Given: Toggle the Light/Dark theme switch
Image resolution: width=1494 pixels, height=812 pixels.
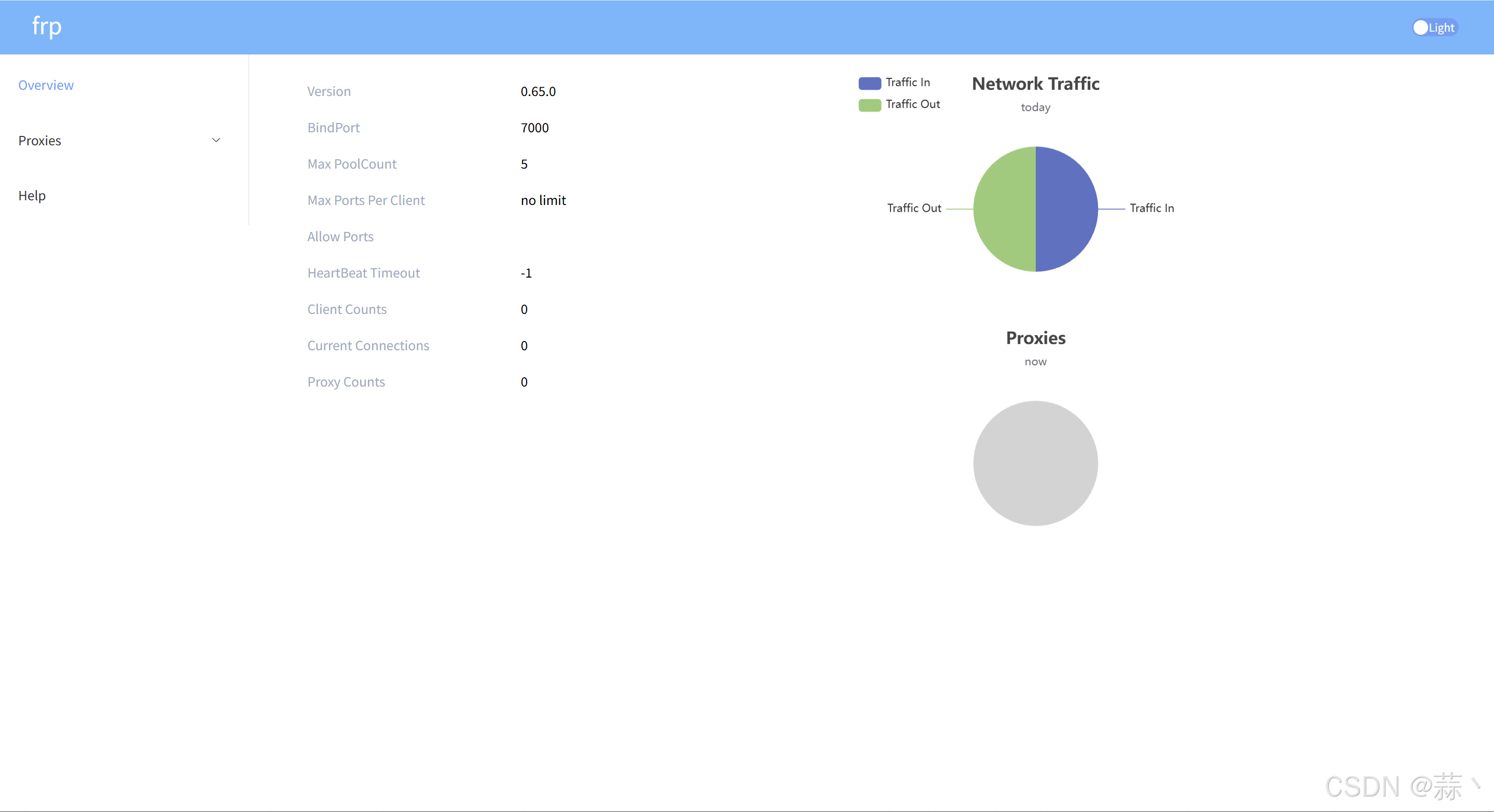Looking at the screenshot, I should pos(1434,28).
